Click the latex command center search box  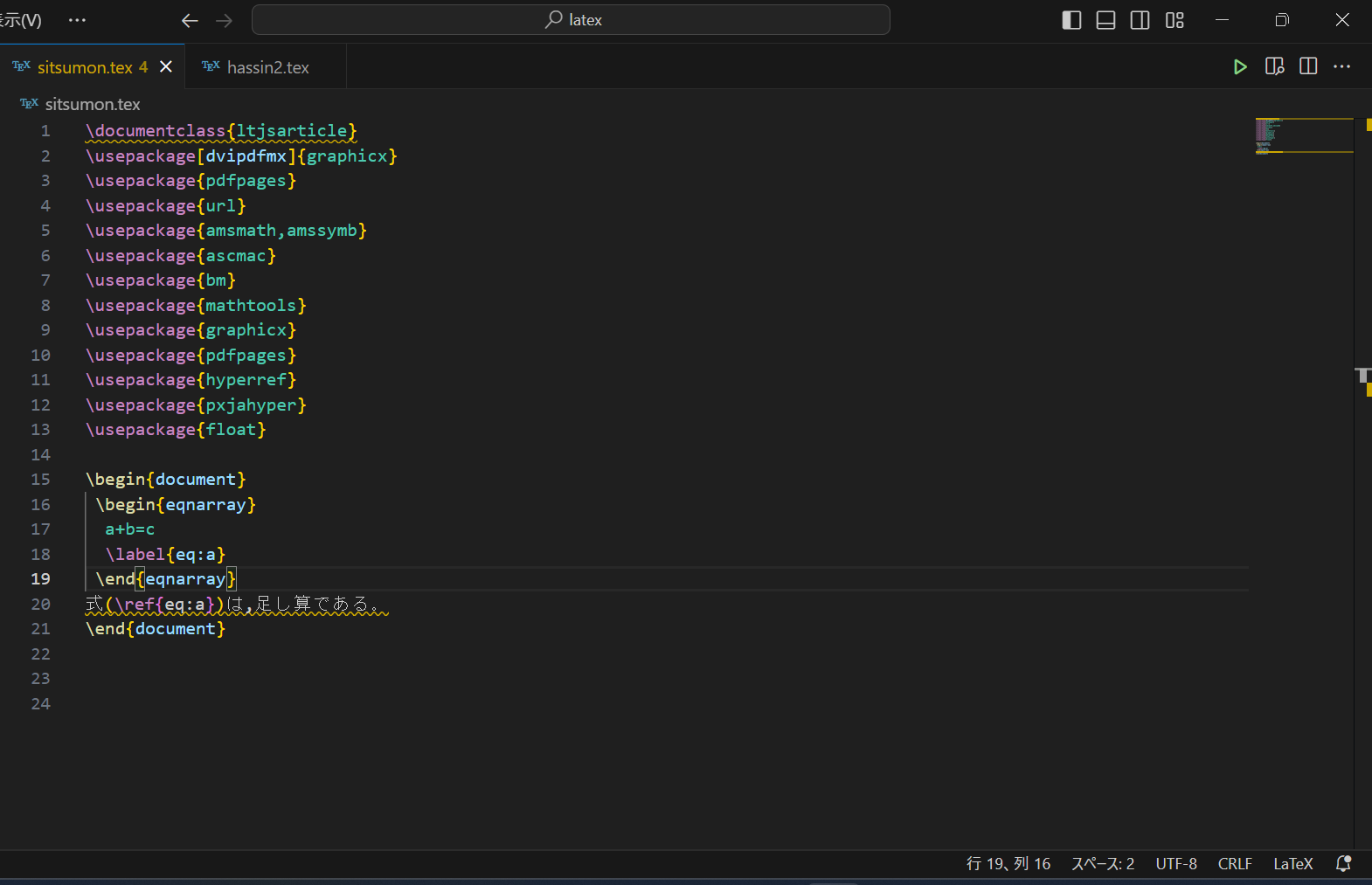coord(571,20)
